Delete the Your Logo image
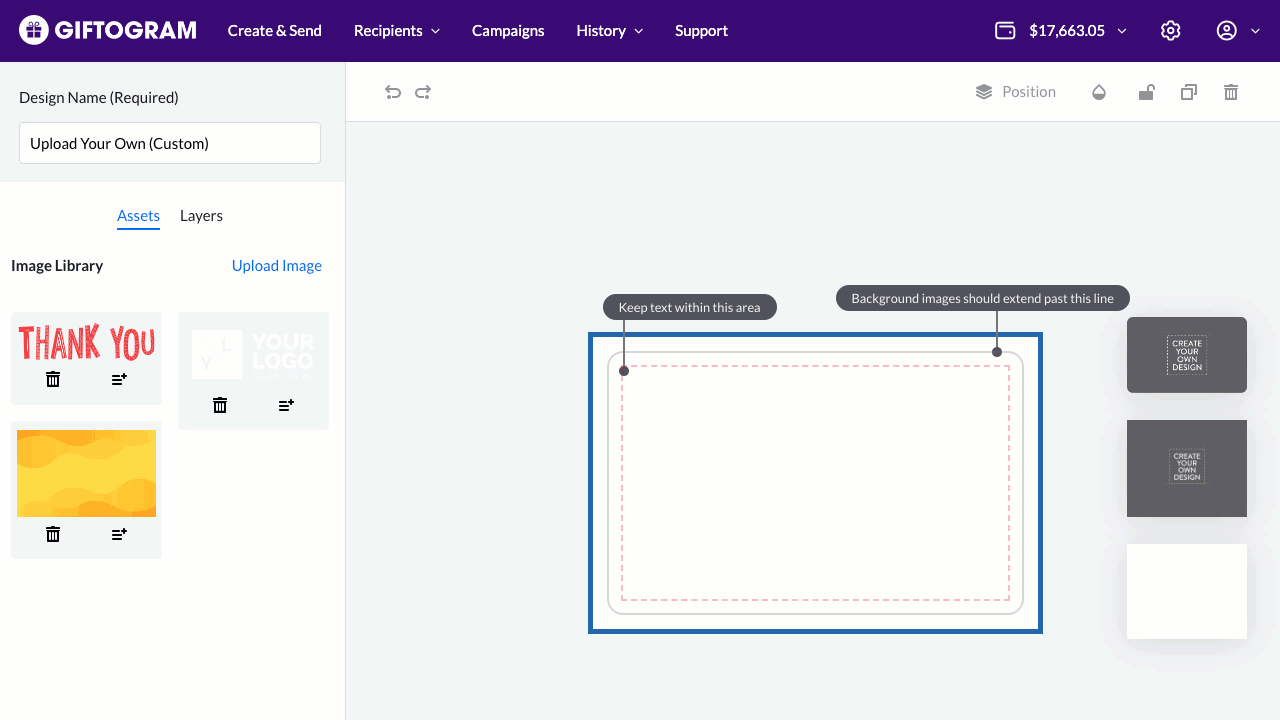This screenshot has height=720, width=1280. click(x=220, y=405)
